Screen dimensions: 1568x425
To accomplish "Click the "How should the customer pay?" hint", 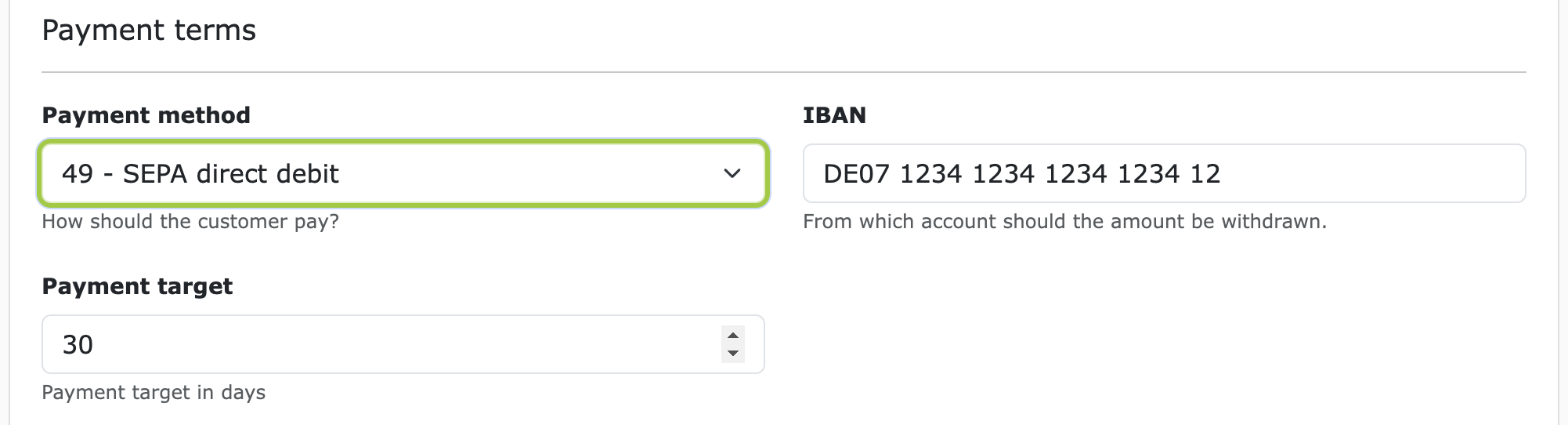I will (190, 222).
